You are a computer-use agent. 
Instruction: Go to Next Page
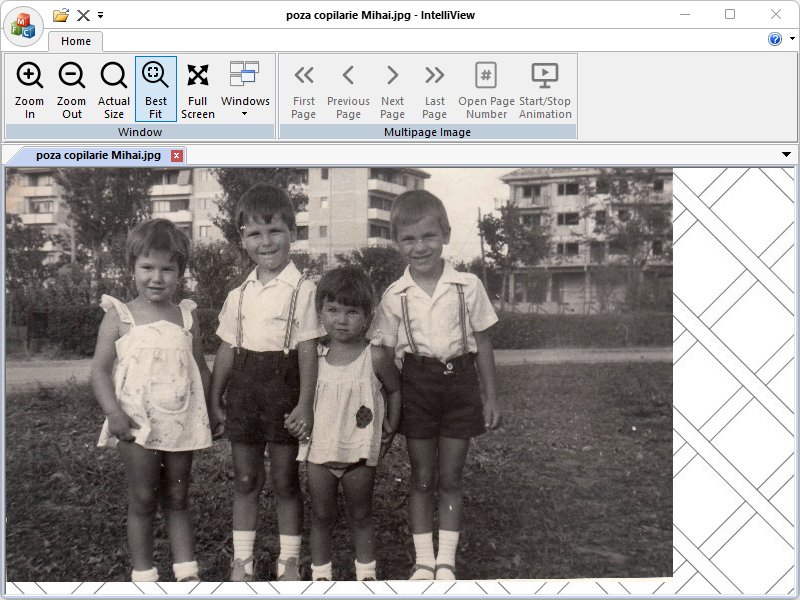(x=393, y=88)
